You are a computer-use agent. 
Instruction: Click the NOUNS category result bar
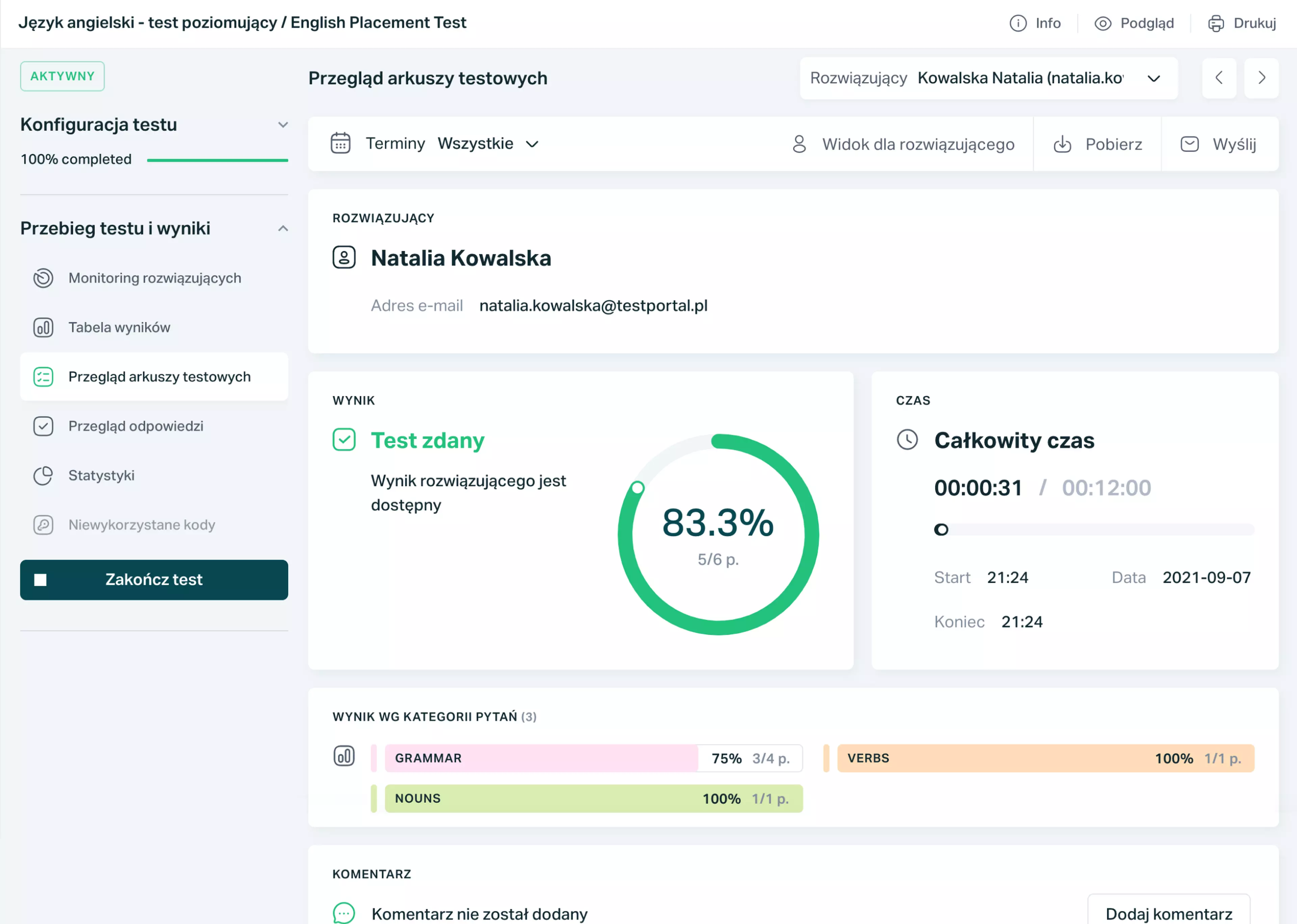point(593,799)
